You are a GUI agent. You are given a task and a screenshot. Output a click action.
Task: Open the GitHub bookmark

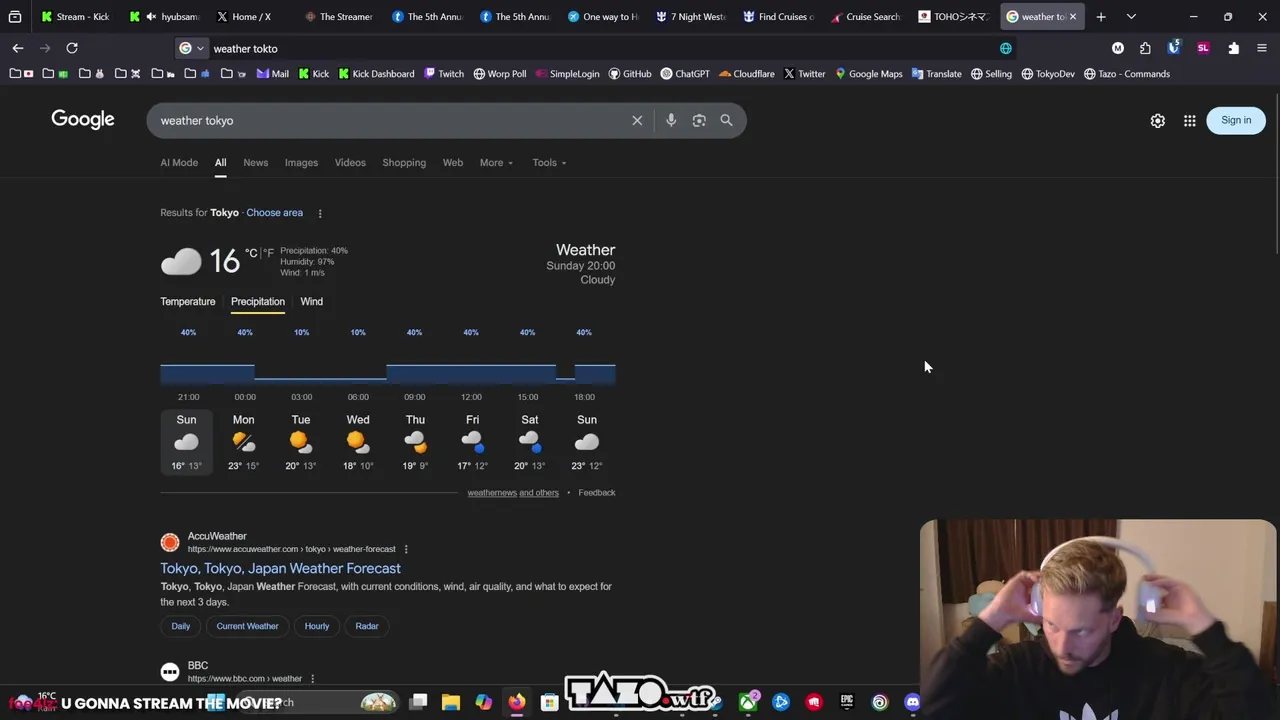click(630, 73)
